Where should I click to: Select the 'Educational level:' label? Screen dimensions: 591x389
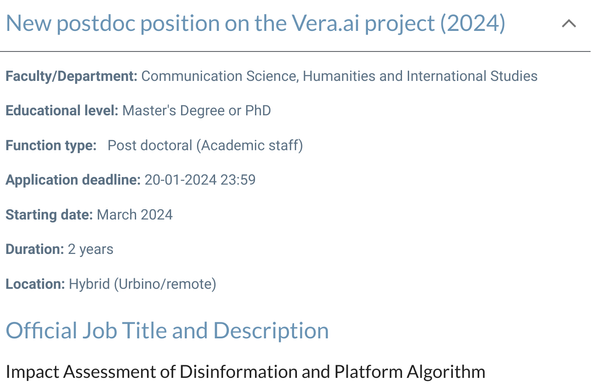coord(62,110)
